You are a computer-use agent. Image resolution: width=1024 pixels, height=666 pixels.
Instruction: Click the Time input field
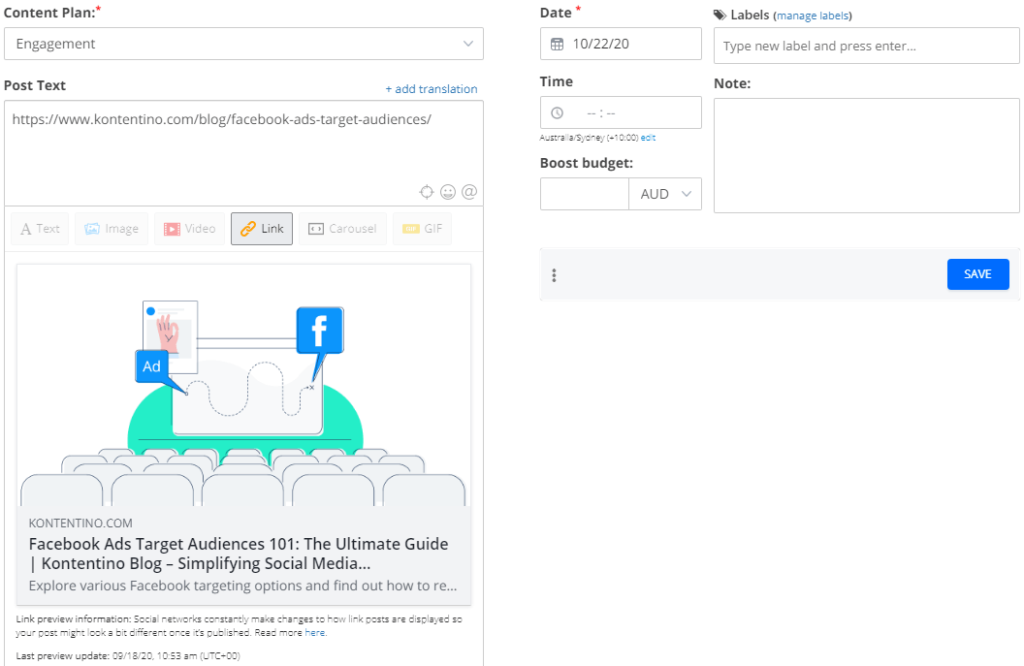tap(620, 112)
